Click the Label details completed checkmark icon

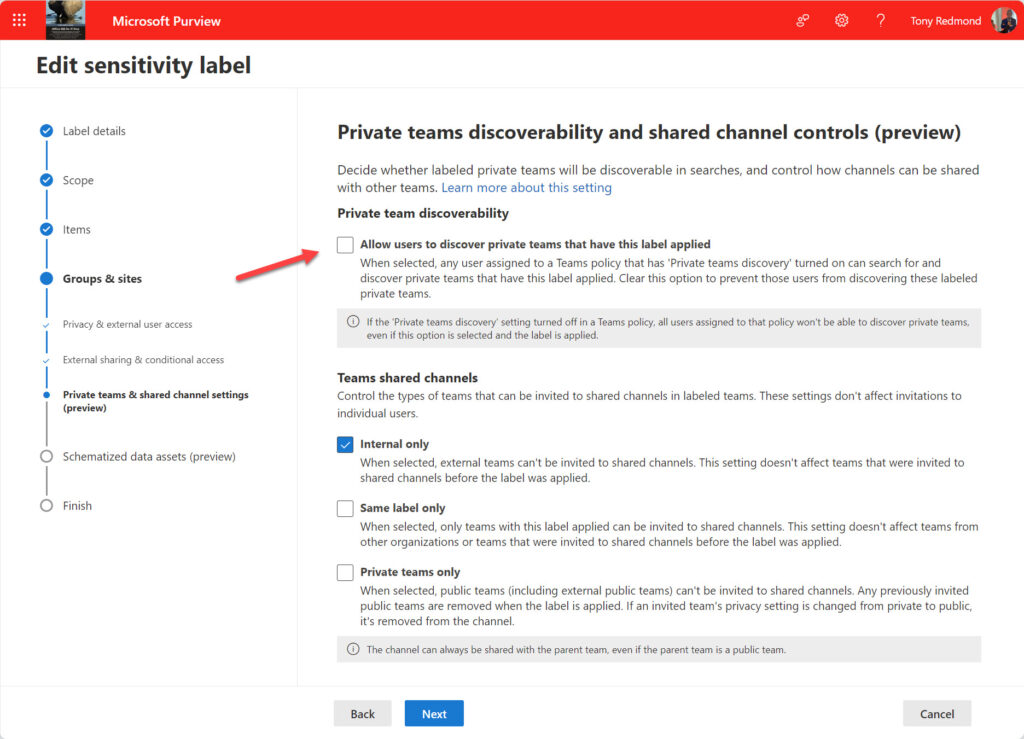click(46, 131)
